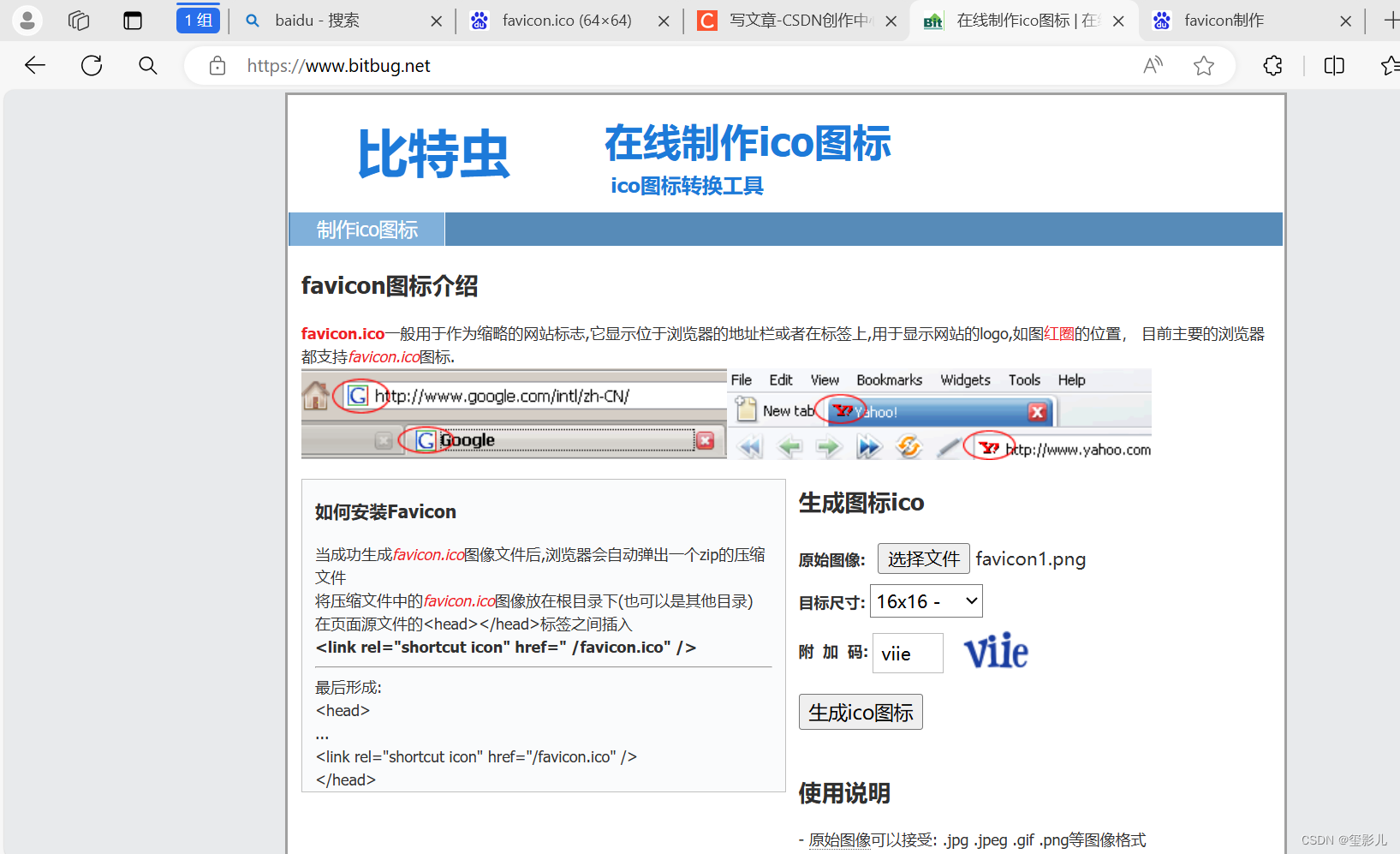
Task: Click the 附加码 verification input field
Action: point(907,653)
